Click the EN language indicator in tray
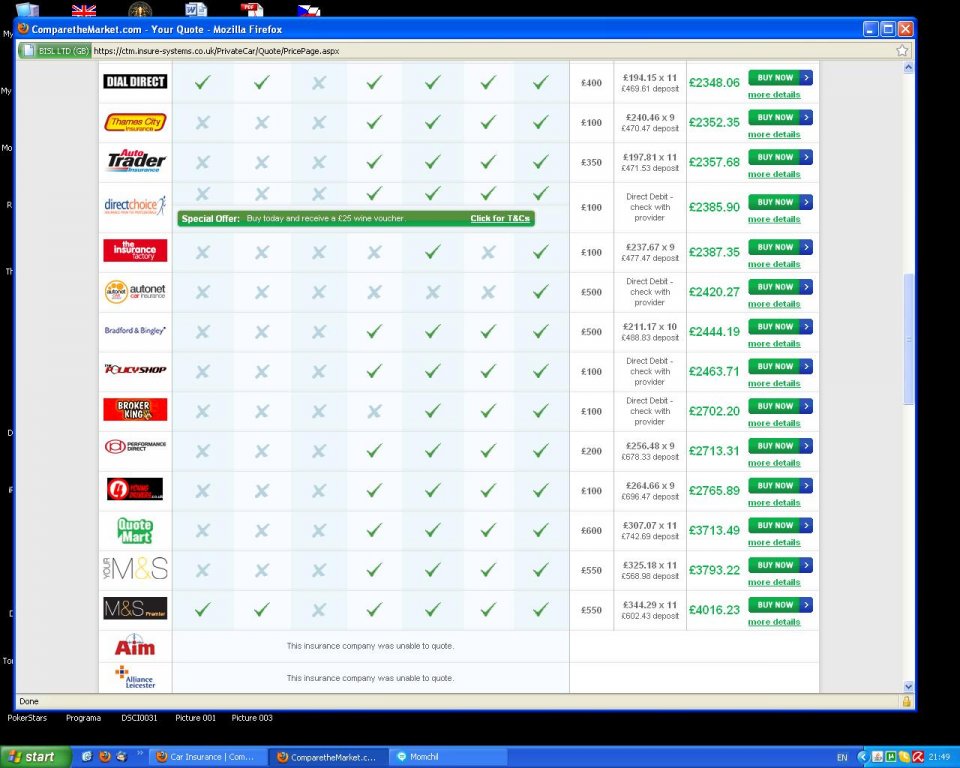960x768 pixels. click(842, 757)
